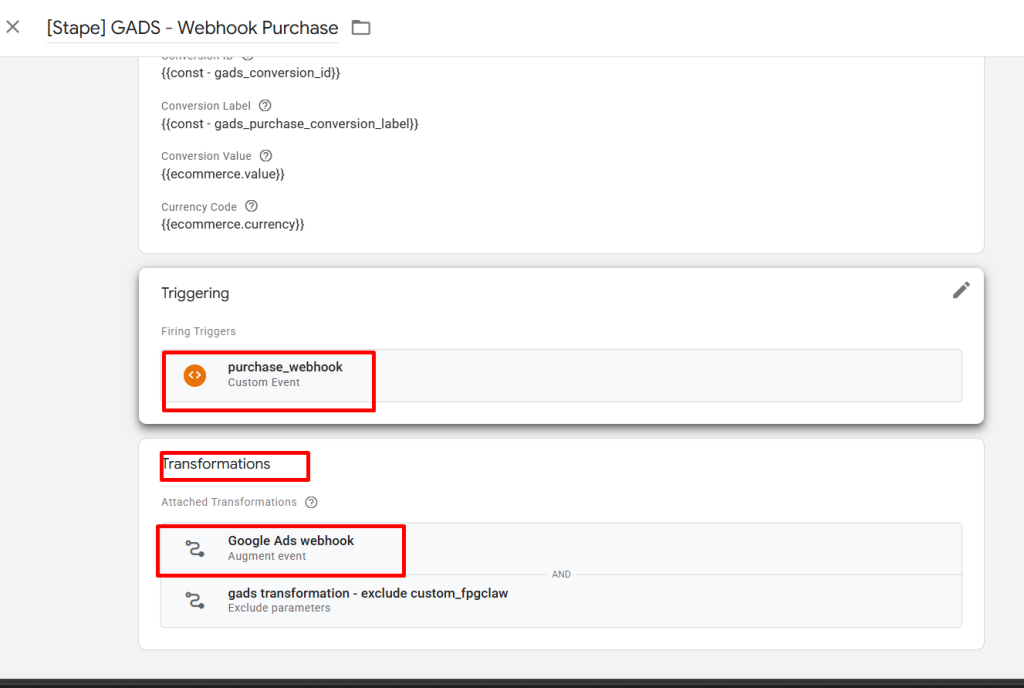Open gads transformation - exclude custom_fpgclaw name
The height and width of the screenshot is (688, 1024).
click(367, 593)
